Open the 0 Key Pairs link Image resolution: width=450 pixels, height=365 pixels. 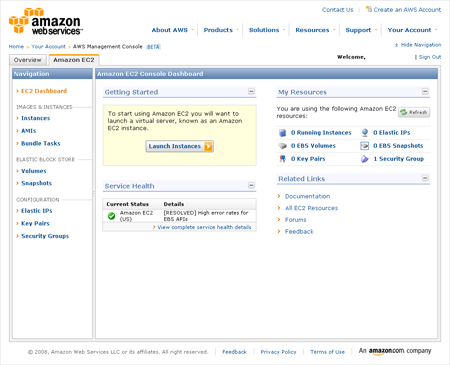pyautogui.click(x=308, y=159)
